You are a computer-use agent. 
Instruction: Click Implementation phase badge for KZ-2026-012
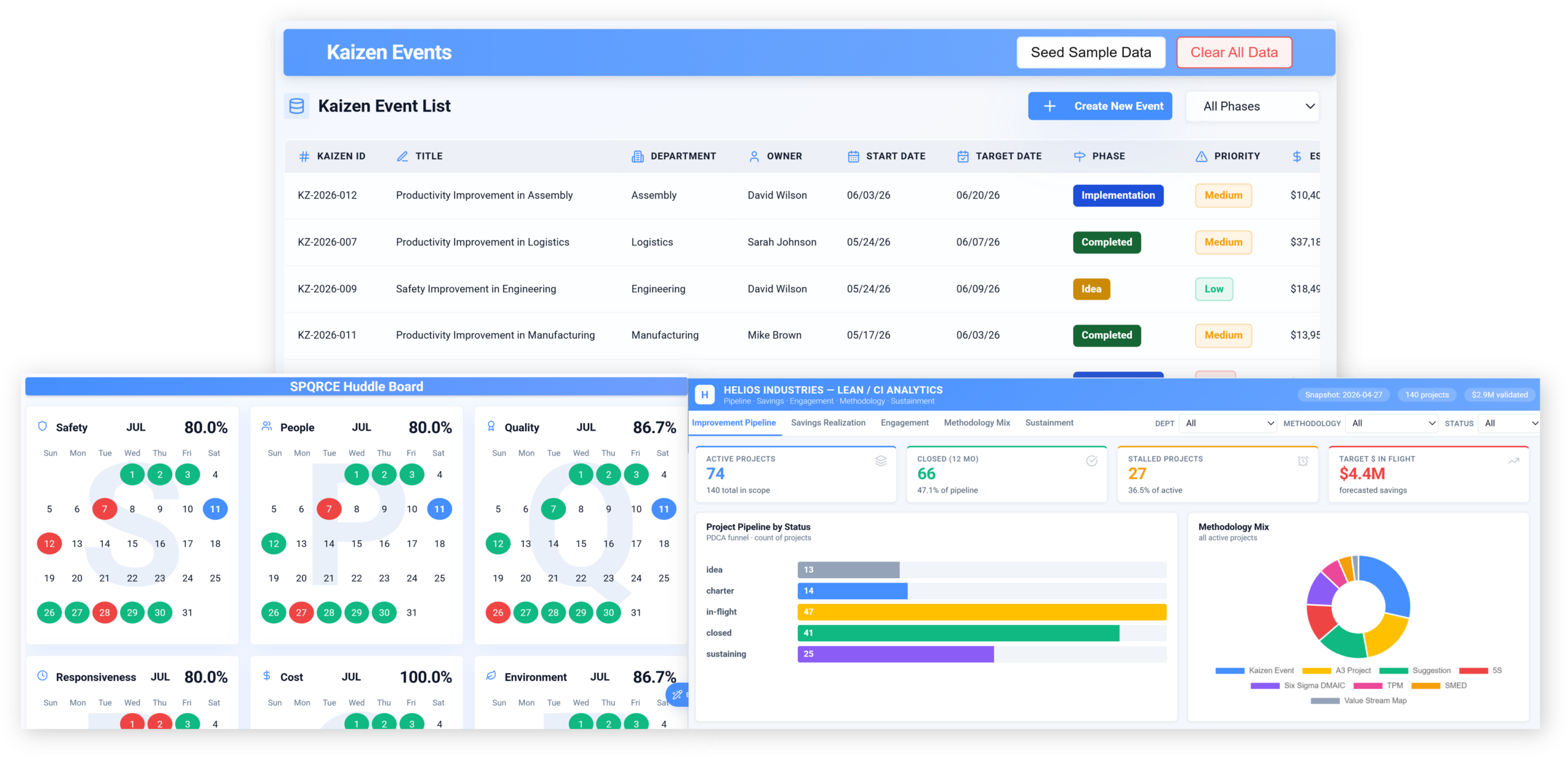pos(1118,195)
